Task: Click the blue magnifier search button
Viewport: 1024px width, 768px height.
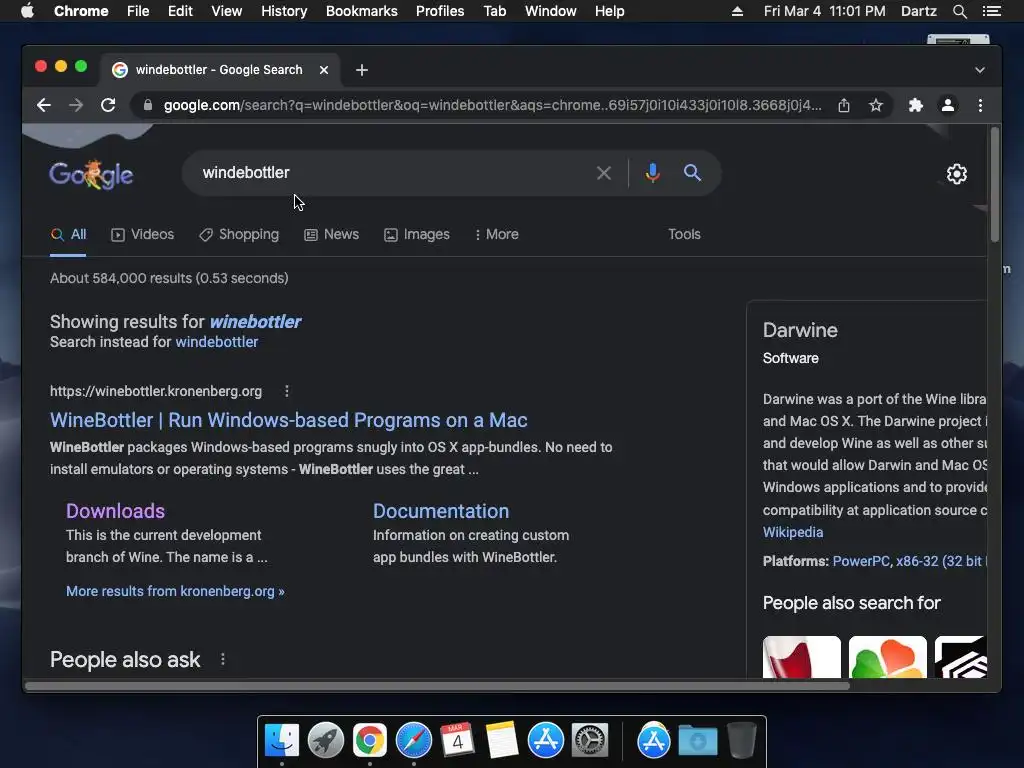Action: click(x=692, y=173)
